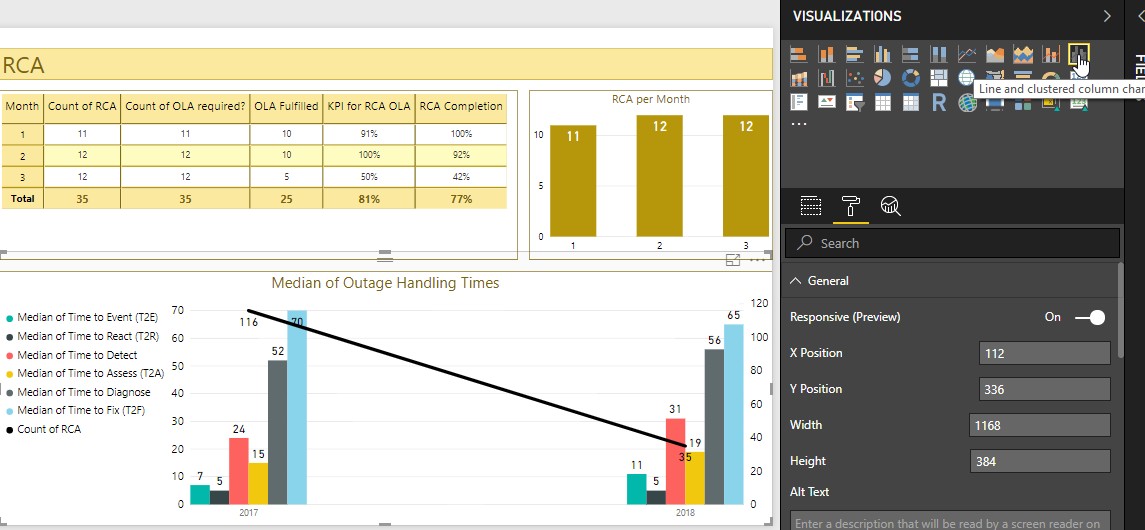
Task: Open more visuals ellipsis in Visualizations pane
Action: (799, 124)
